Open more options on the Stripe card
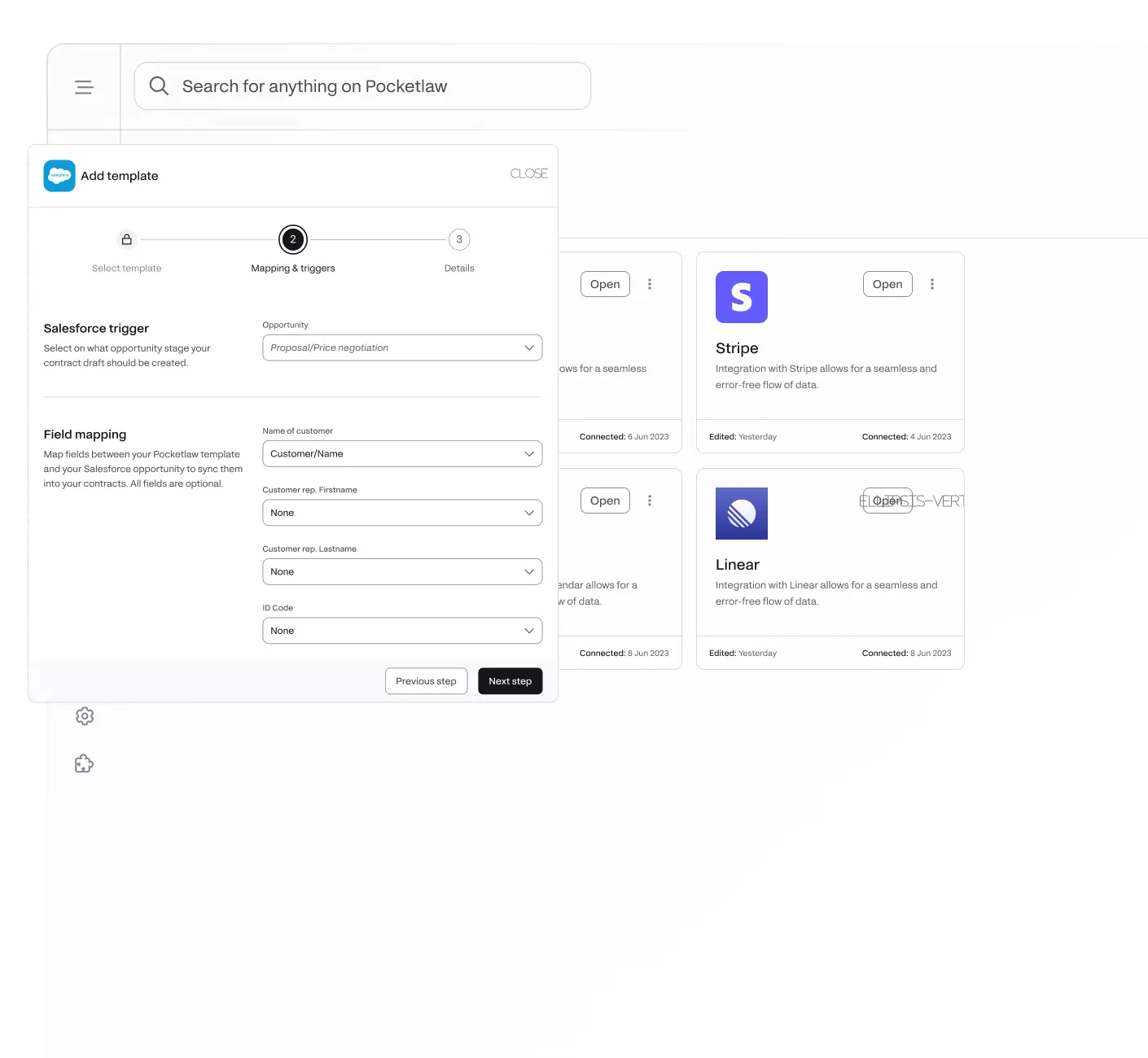The image size is (1148, 1058). pyautogui.click(x=932, y=284)
